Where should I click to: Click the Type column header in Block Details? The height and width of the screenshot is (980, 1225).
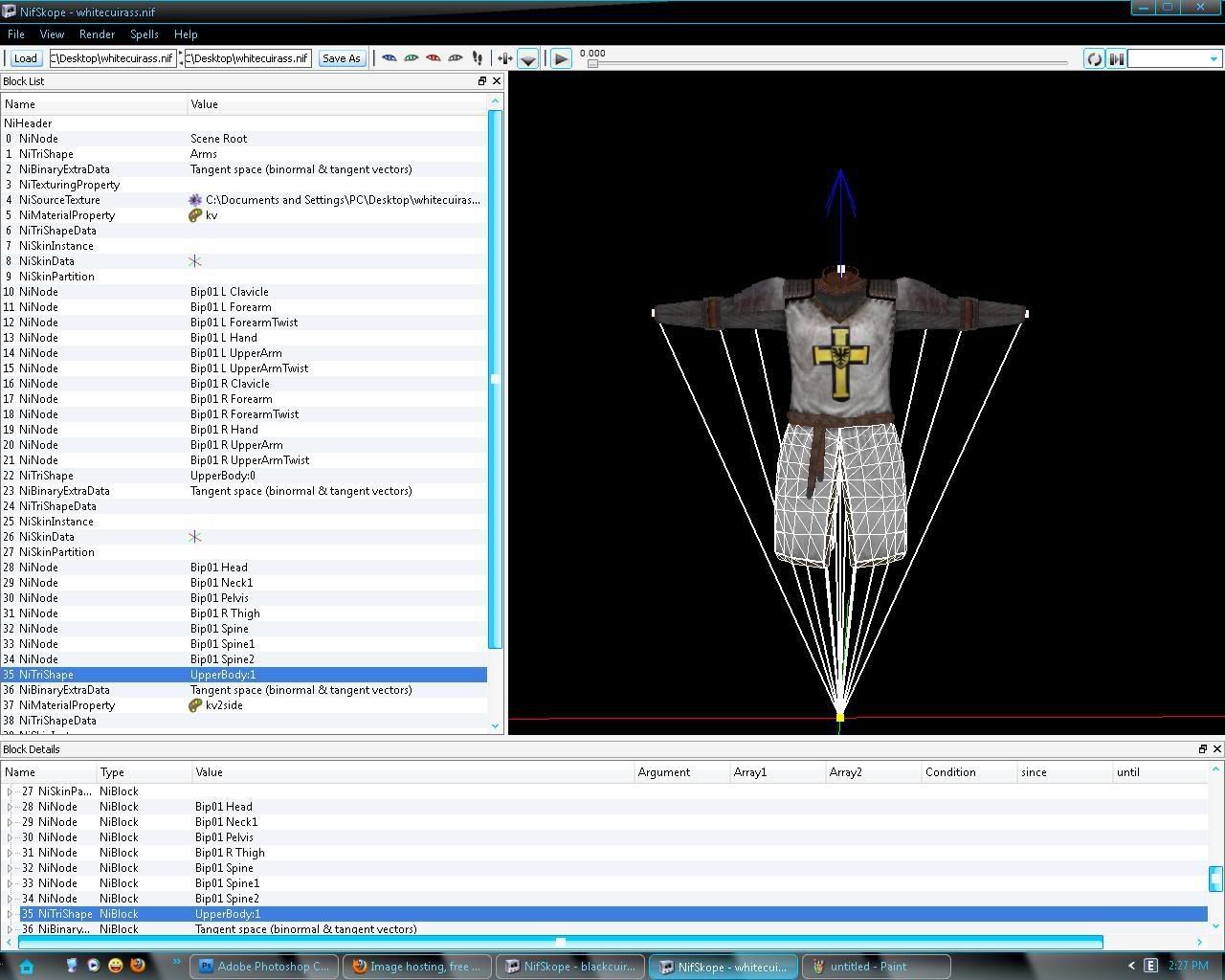tap(145, 772)
